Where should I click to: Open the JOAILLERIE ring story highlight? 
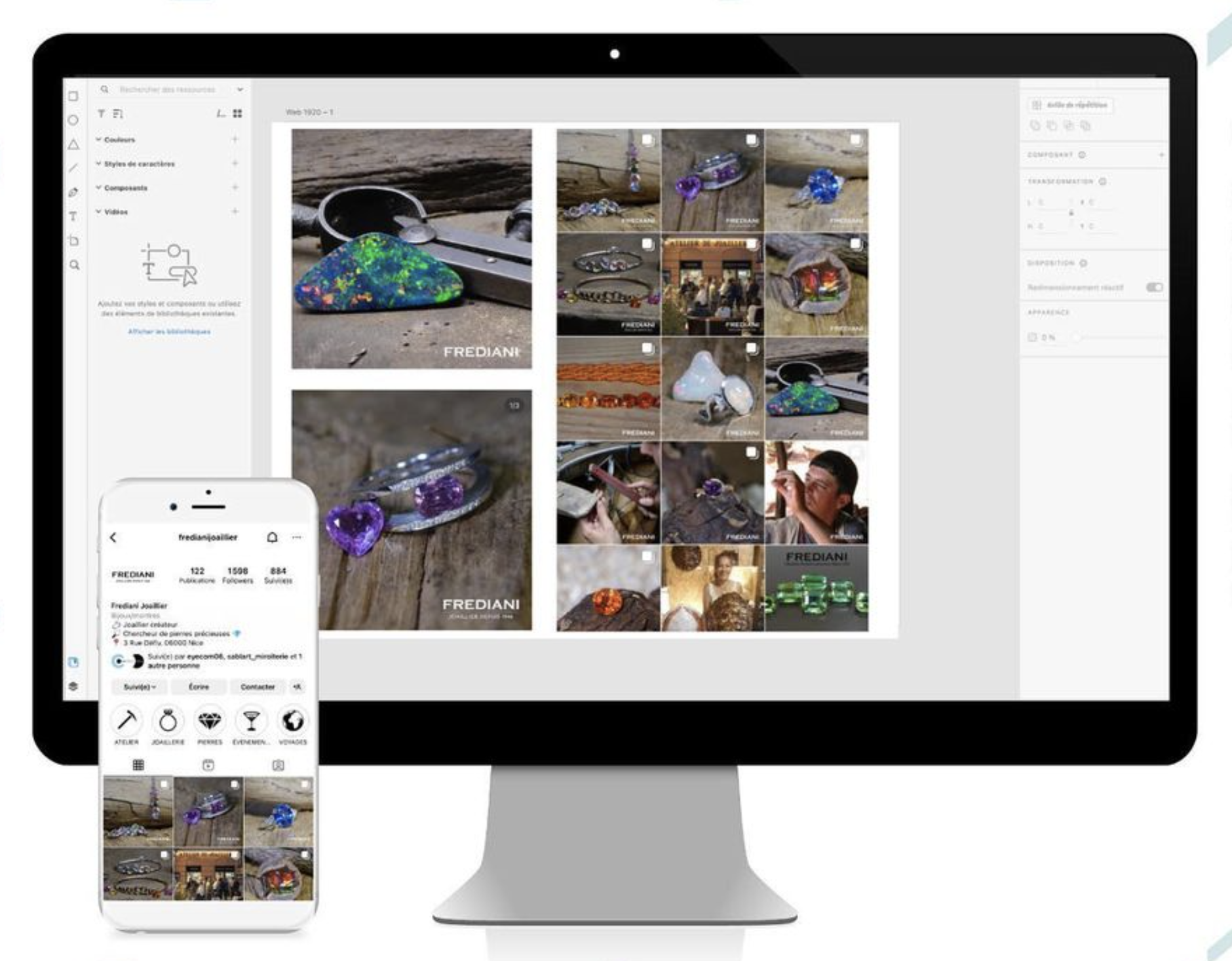coord(168,721)
